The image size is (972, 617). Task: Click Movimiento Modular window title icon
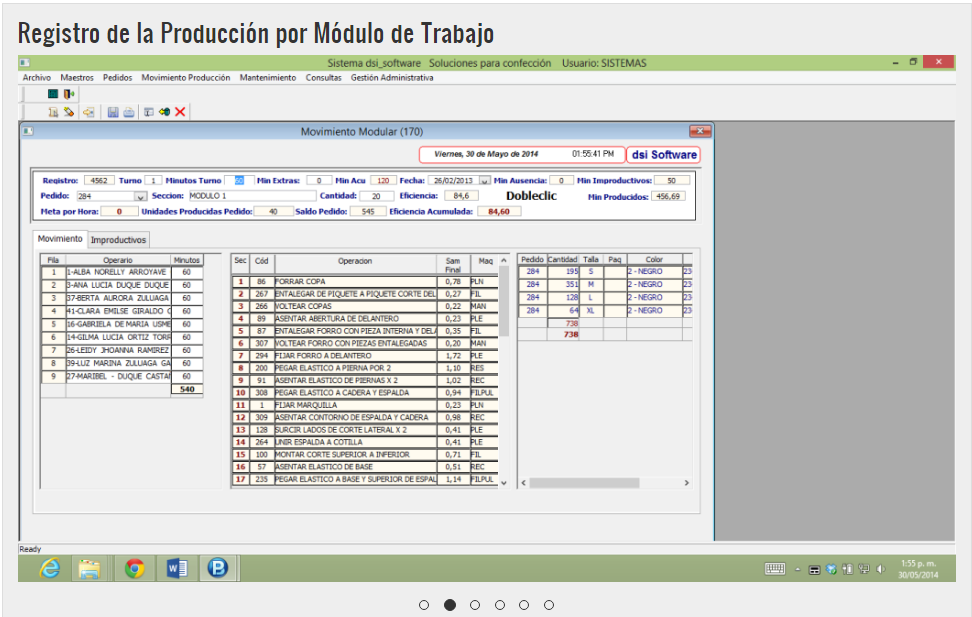[28, 131]
